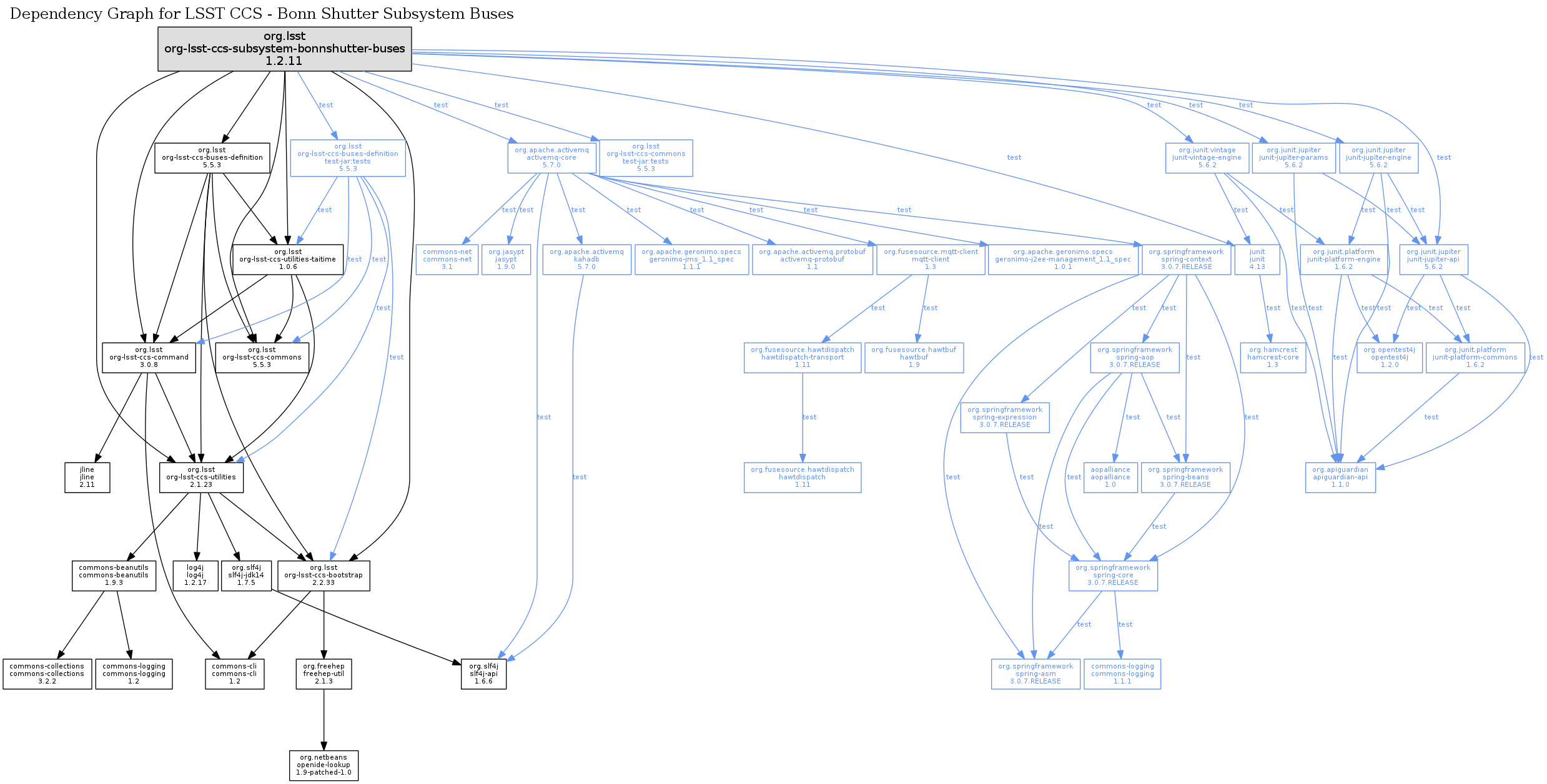The height and width of the screenshot is (784, 1547).
Task: Click the hawtdispatch-transport 1.11 node
Action: pos(802,358)
